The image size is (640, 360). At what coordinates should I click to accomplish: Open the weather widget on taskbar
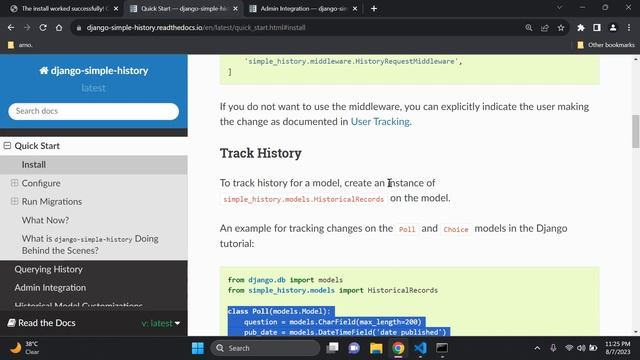click(x=24, y=348)
